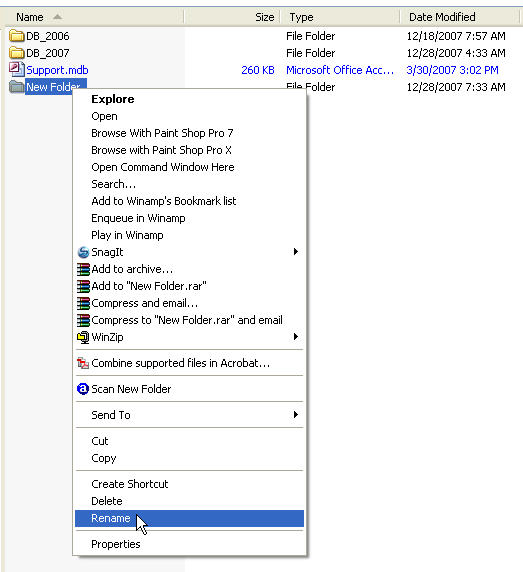Click the Microsoft Office Acc... type cell
The width and height of the screenshot is (523, 572).
pos(340,70)
